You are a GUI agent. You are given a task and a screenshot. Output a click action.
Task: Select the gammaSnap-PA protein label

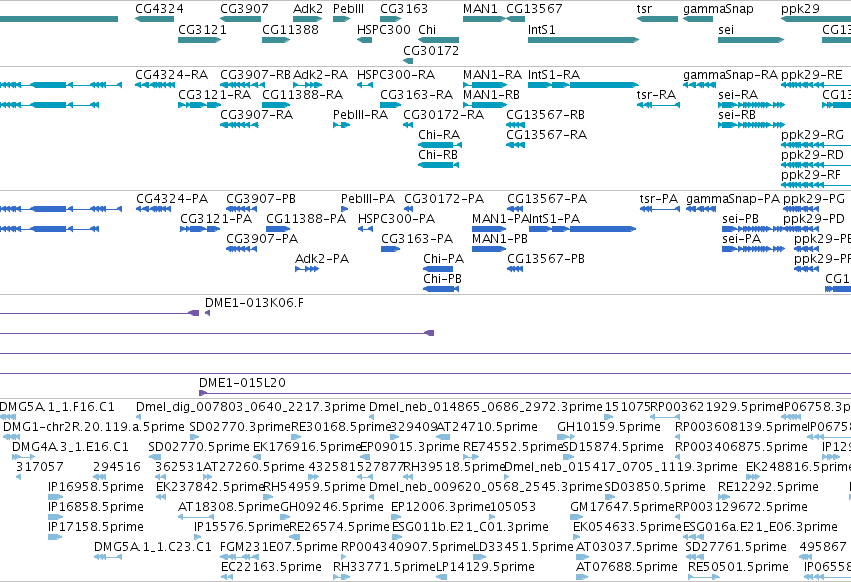click(x=733, y=199)
